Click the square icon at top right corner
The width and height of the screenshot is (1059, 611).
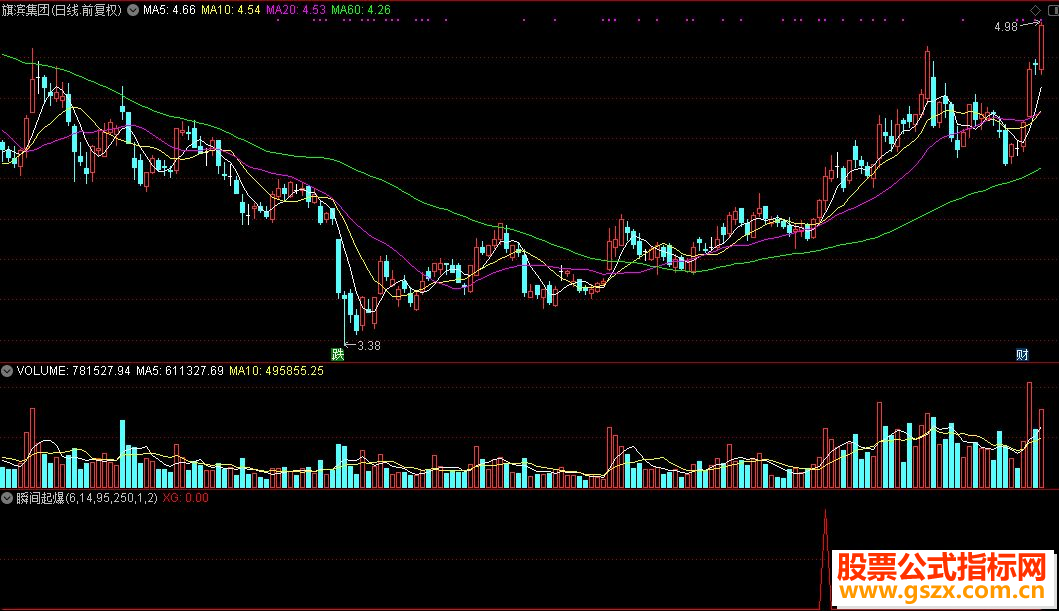point(1052,10)
